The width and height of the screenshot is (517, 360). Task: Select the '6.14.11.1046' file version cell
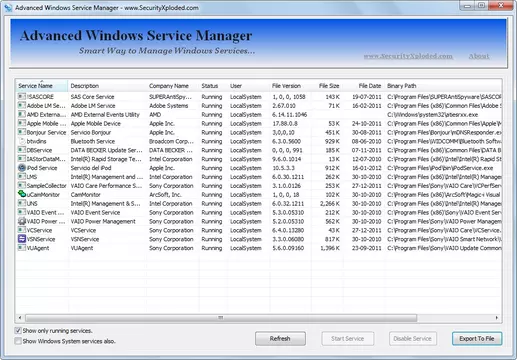point(289,115)
